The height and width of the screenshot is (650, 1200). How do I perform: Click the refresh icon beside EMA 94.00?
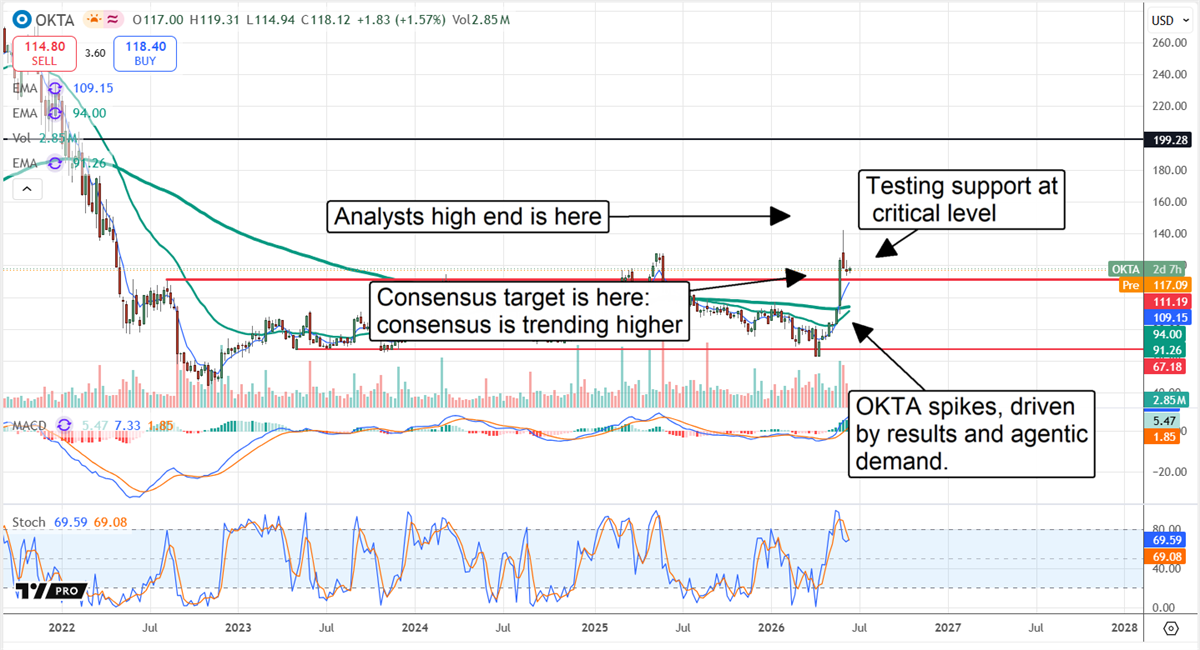point(56,113)
